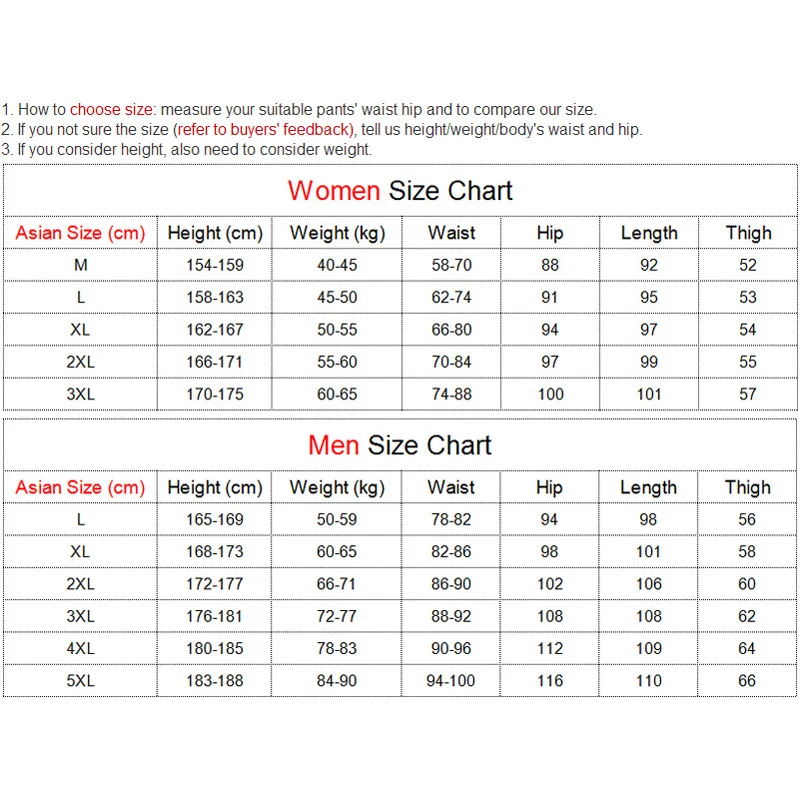Click the "Women Size Chart" title
The width and height of the screenshot is (800, 800).
(x=400, y=191)
